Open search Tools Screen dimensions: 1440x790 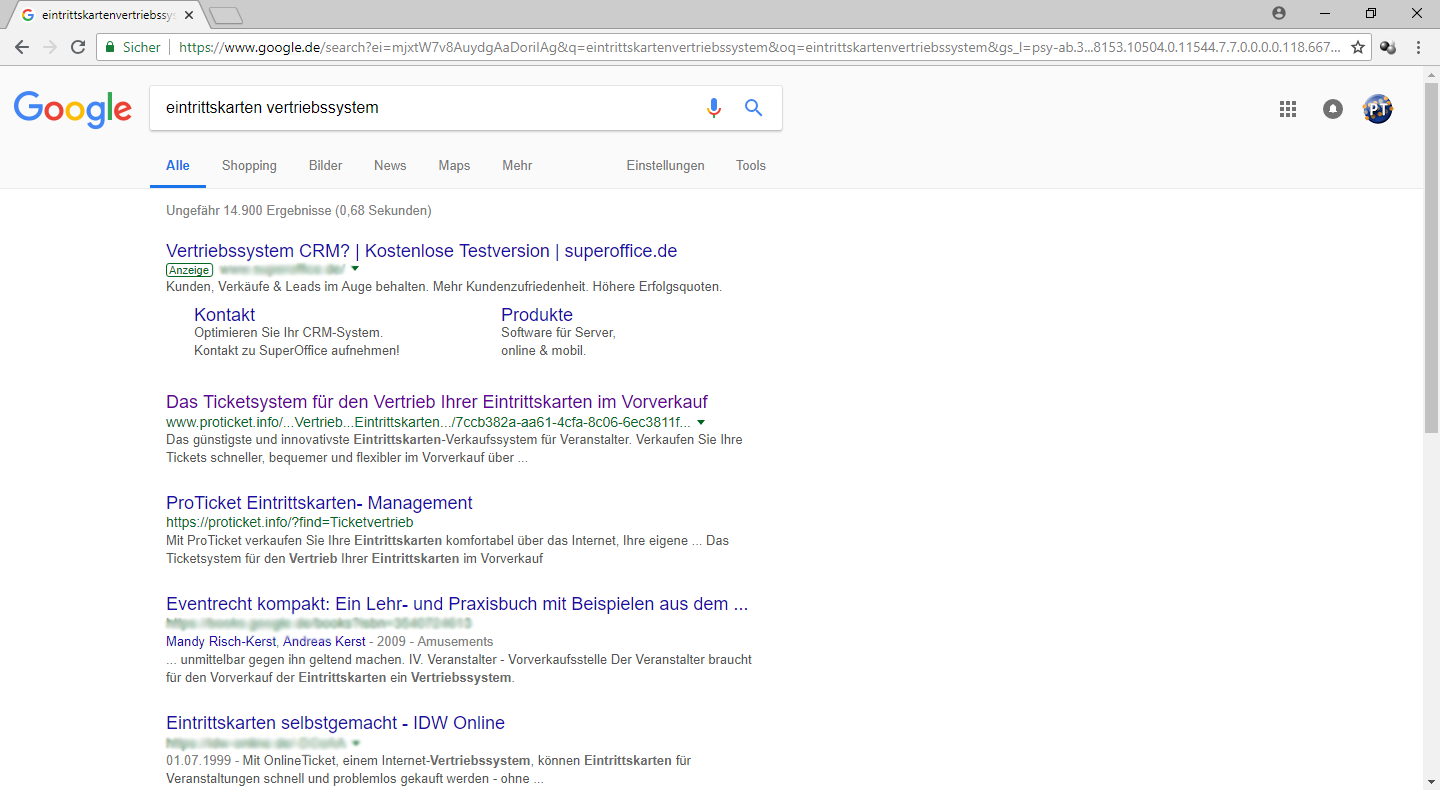(x=751, y=166)
